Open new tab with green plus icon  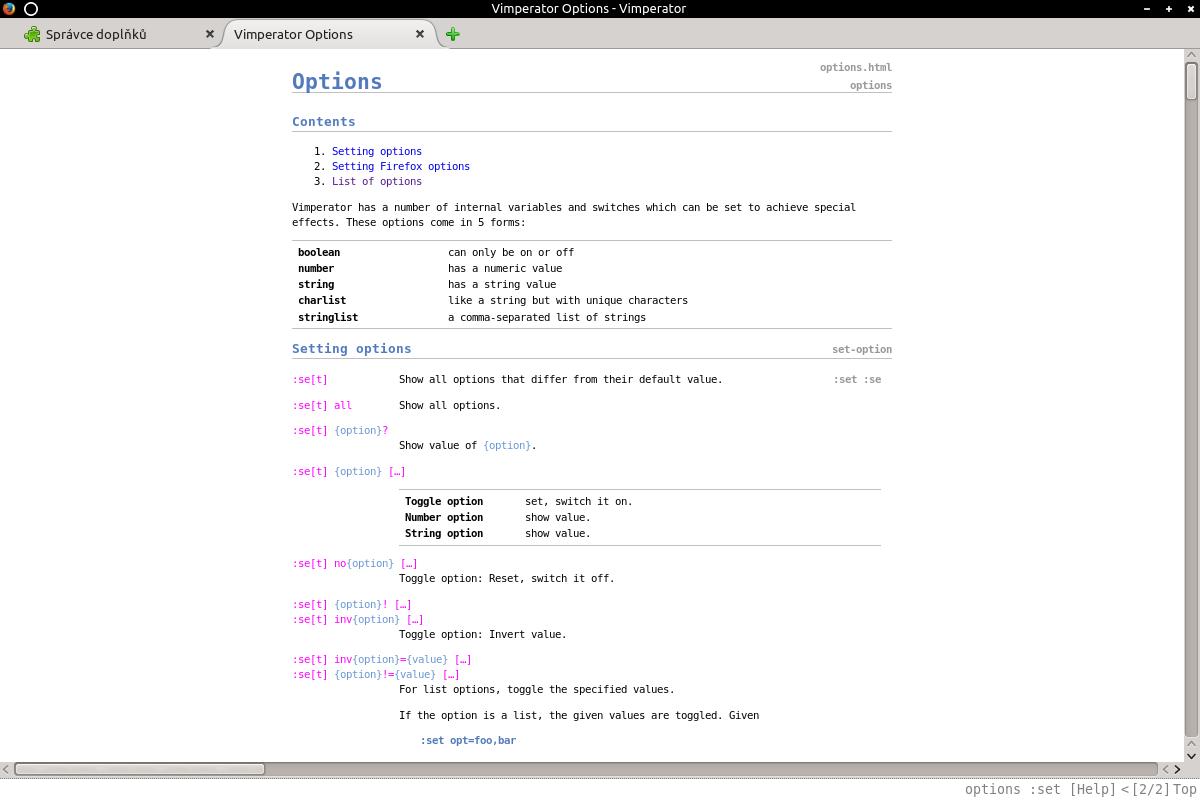(x=453, y=34)
